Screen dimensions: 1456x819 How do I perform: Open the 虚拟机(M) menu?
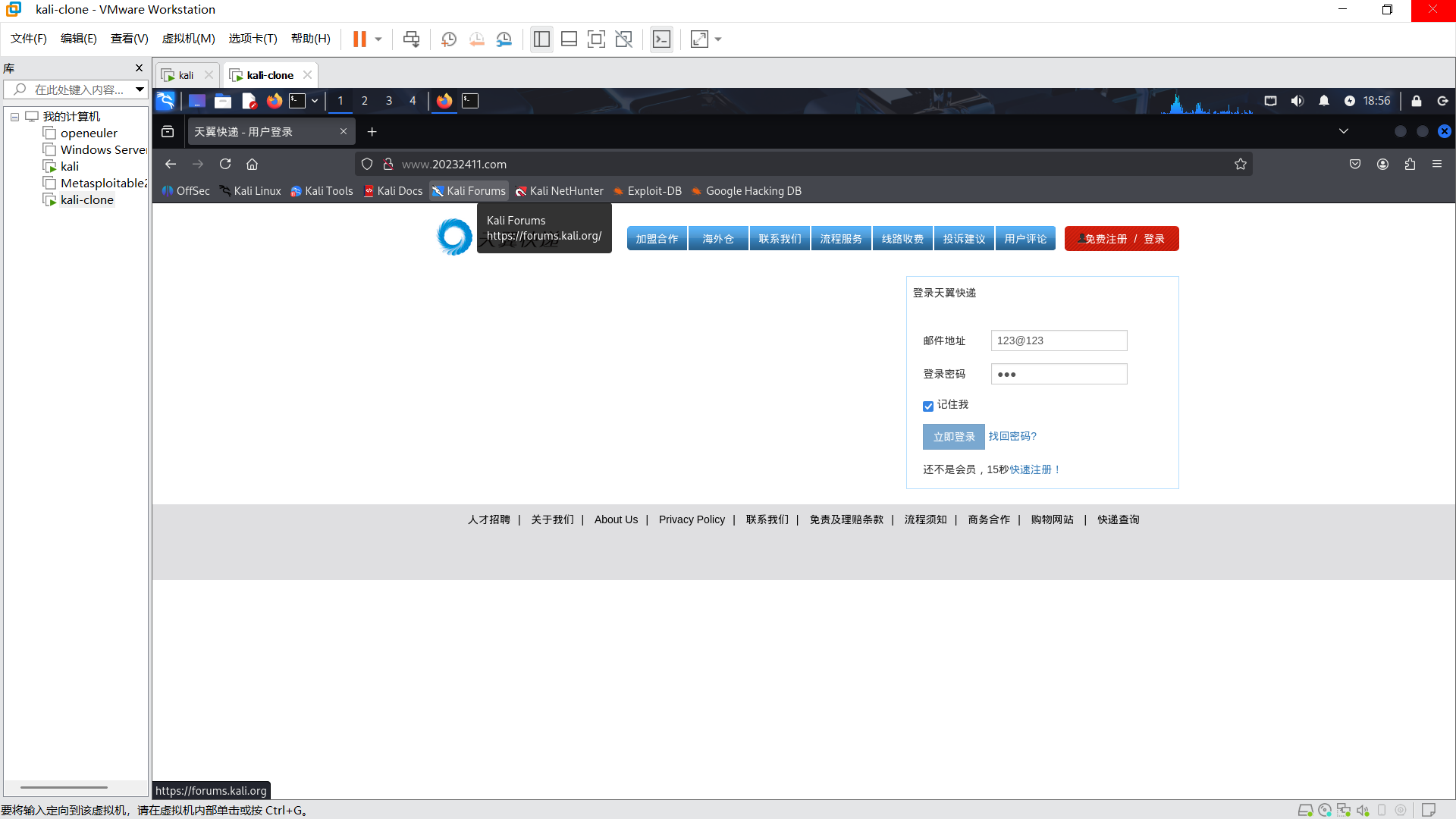tap(188, 39)
